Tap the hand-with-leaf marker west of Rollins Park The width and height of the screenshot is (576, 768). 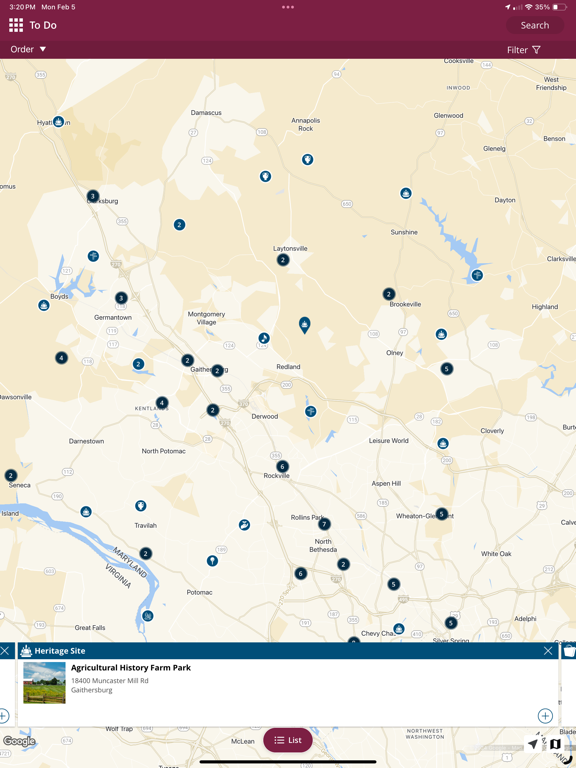[x=244, y=525]
